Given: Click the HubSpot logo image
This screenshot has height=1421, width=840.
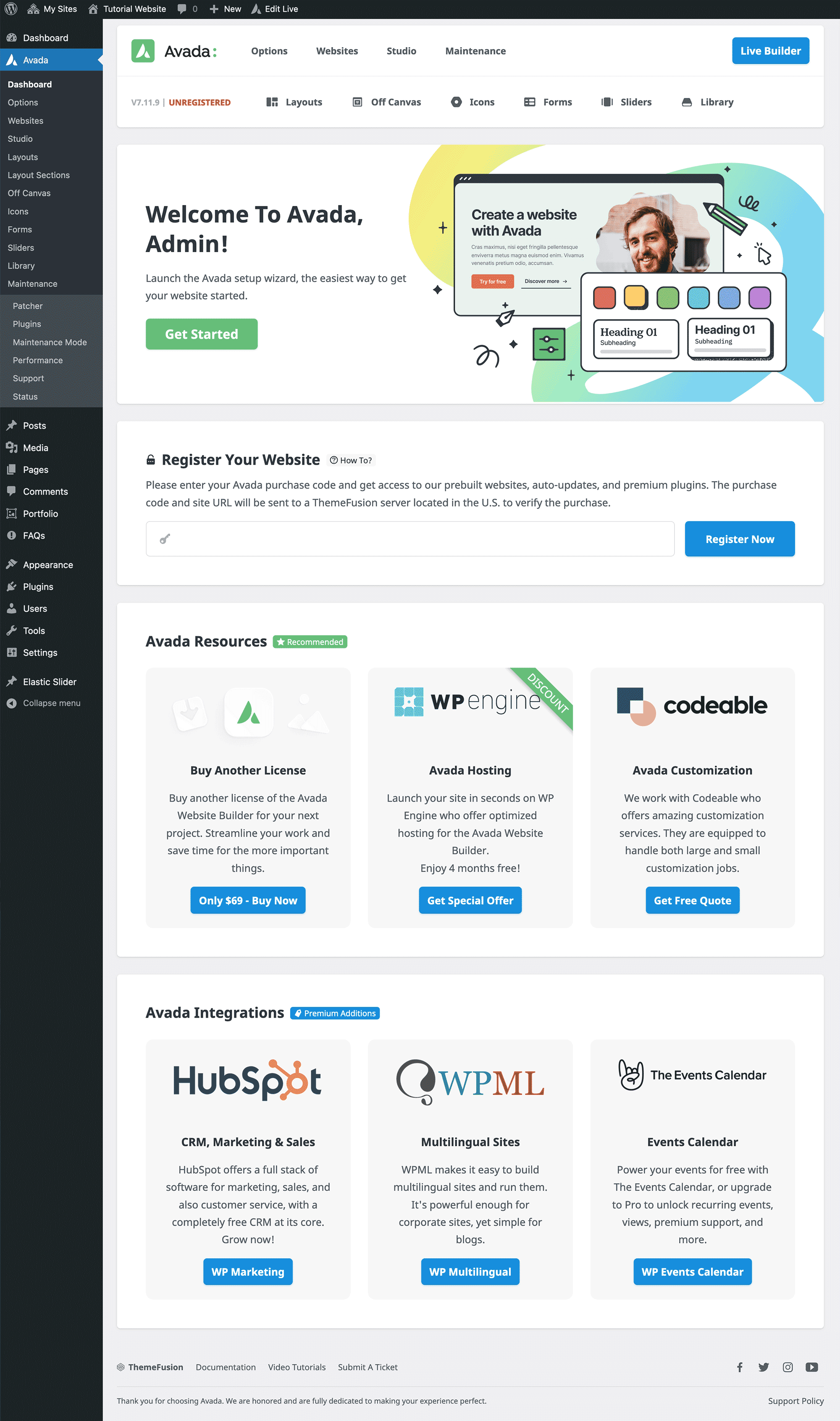Looking at the screenshot, I should click(247, 1080).
